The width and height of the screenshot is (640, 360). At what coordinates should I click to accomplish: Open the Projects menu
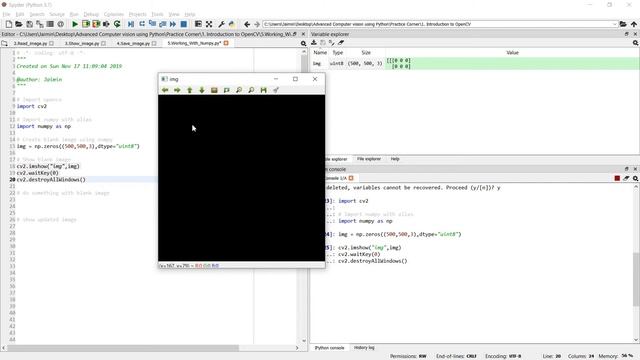pyautogui.click(x=138, y=14)
